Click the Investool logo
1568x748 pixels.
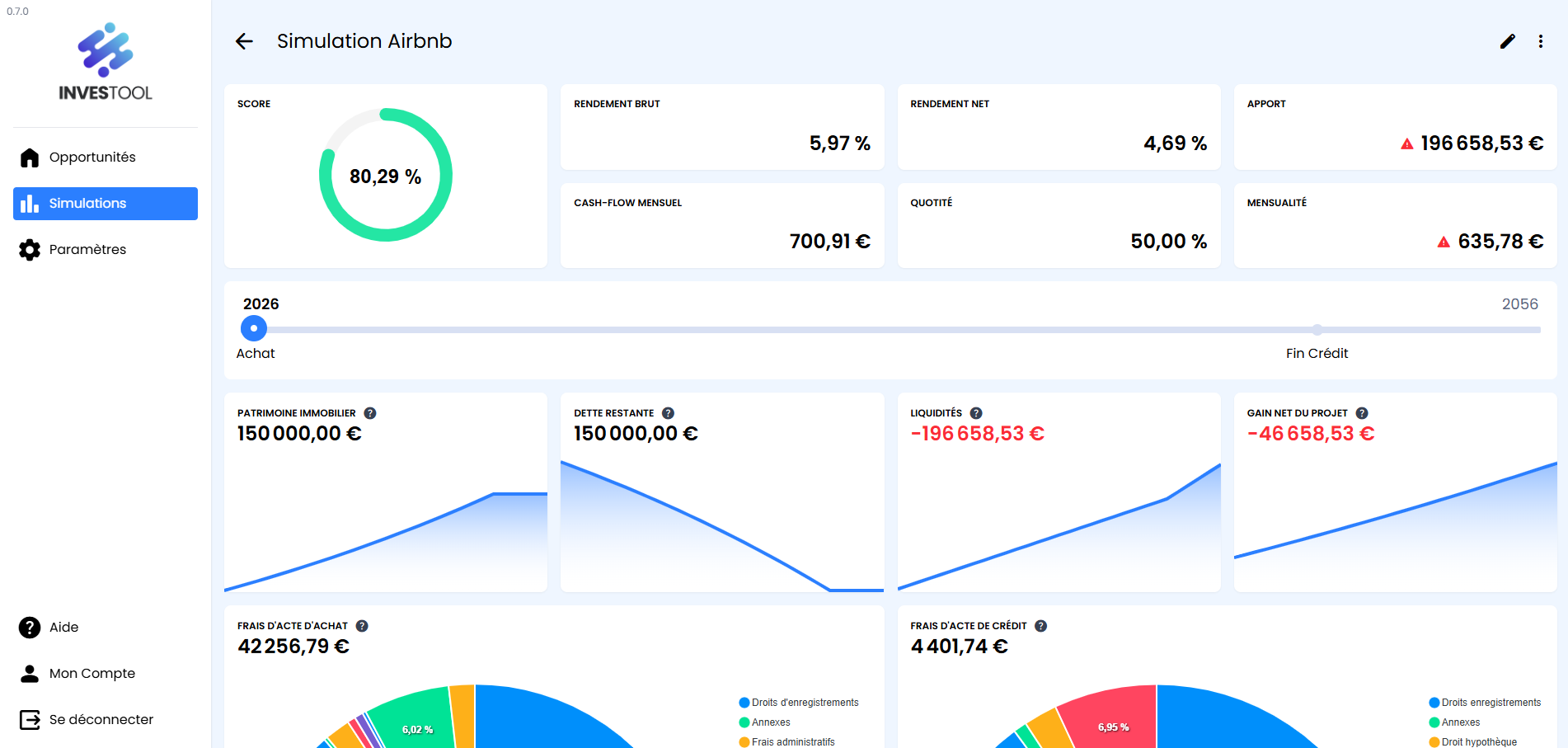click(106, 63)
